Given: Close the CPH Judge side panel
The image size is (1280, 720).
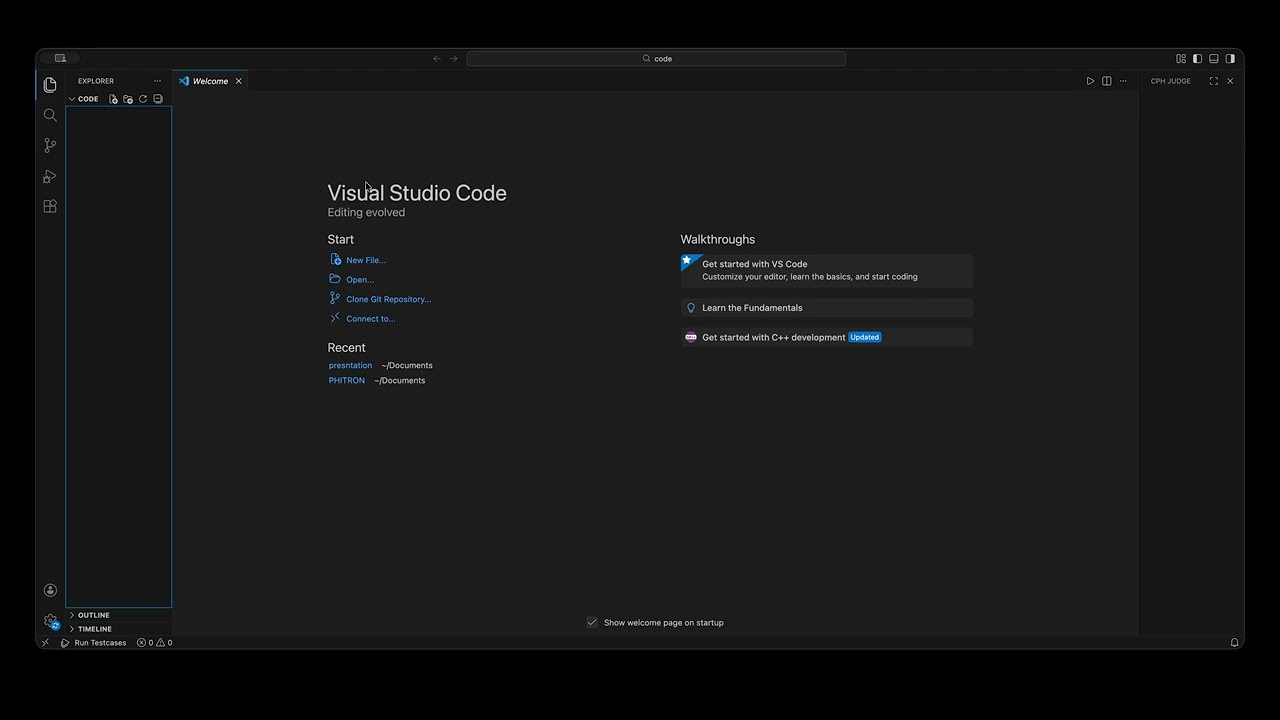Looking at the screenshot, I should click(x=1230, y=81).
